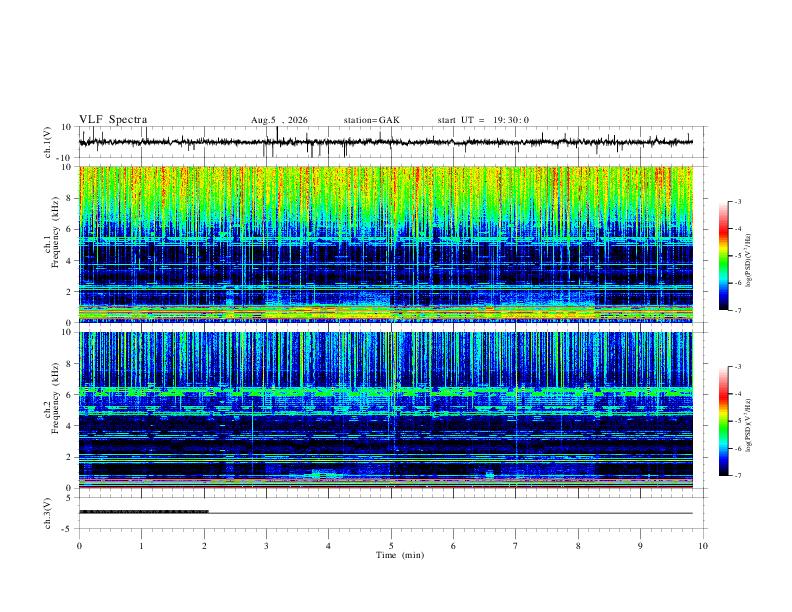792x612 pixels.
Task: Click the -3 label on upper colorbar
Action: pos(738,201)
